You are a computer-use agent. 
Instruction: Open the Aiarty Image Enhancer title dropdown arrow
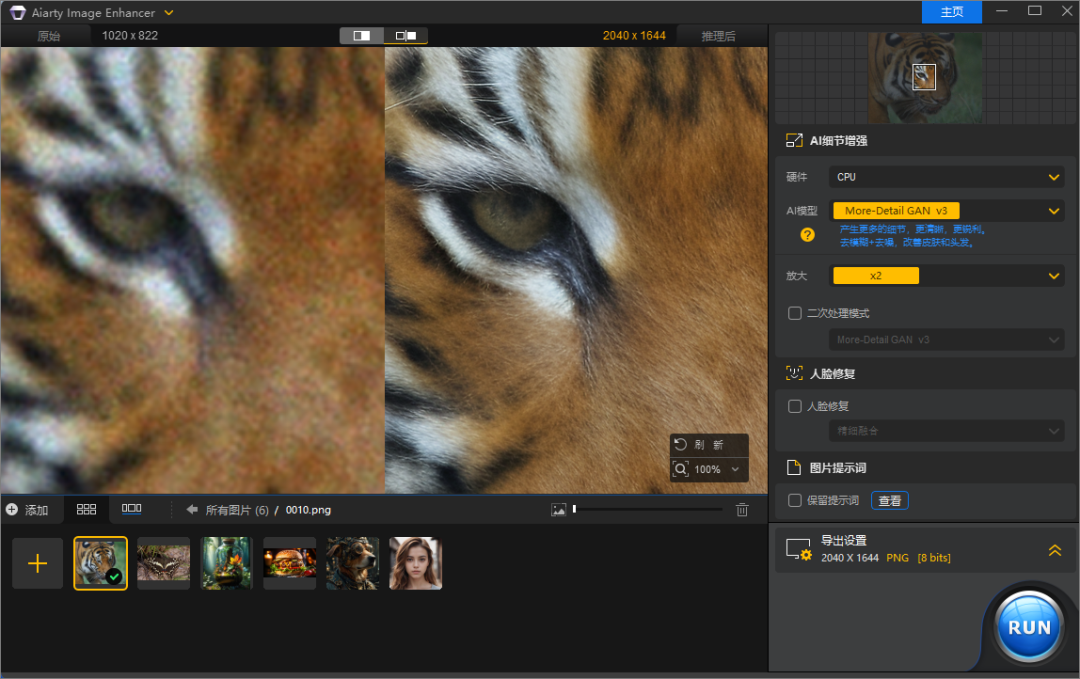(169, 12)
